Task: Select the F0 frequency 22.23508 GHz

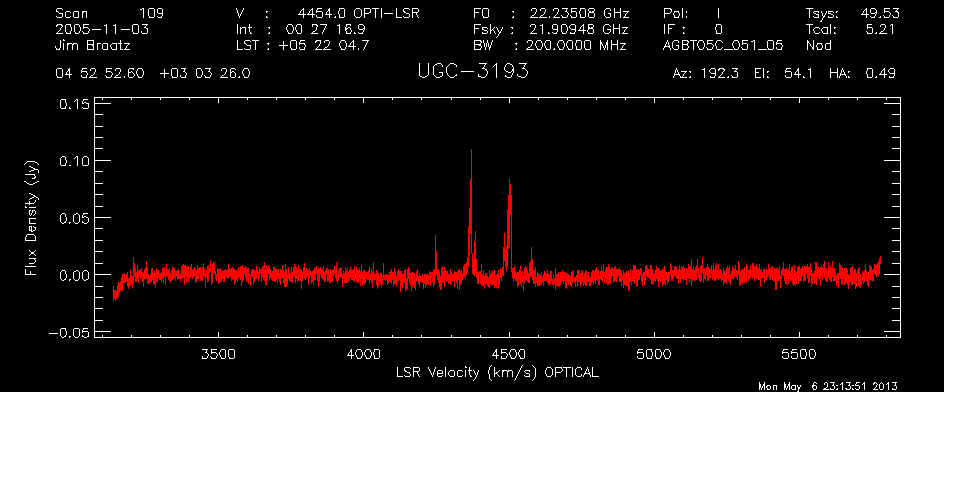Action: (x=579, y=13)
